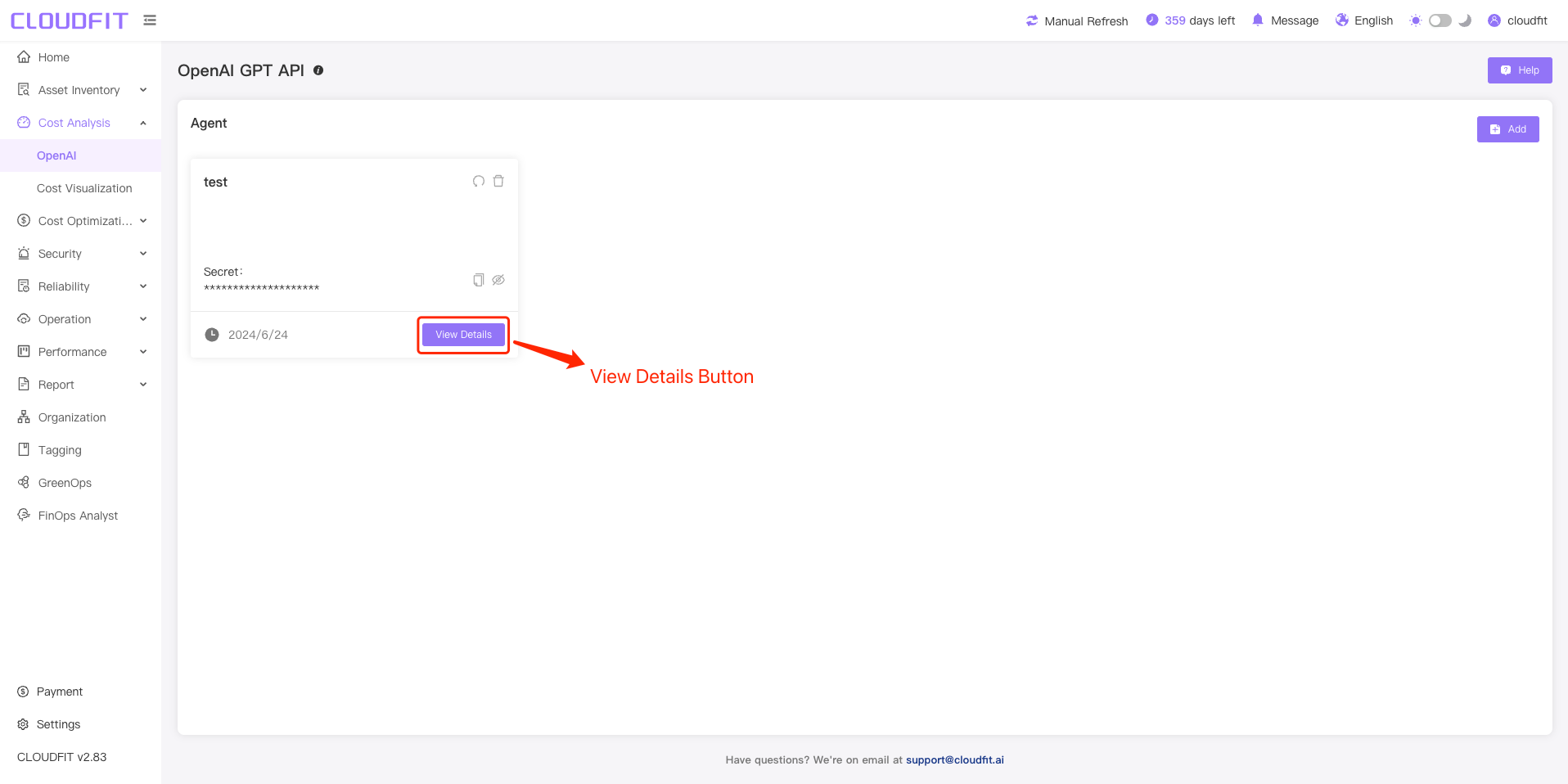Expand the Performance menu chevron
Image resolution: width=1568 pixels, height=784 pixels.
tap(143, 352)
